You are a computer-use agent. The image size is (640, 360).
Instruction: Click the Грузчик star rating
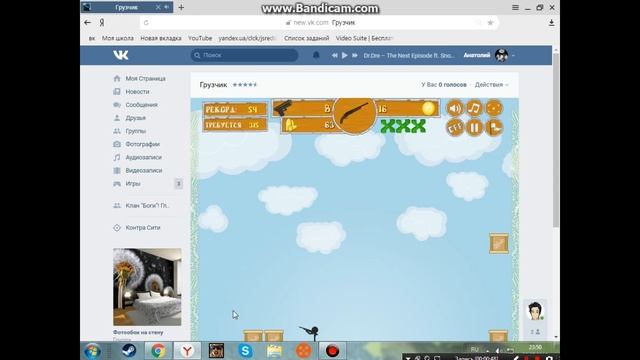click(x=245, y=84)
